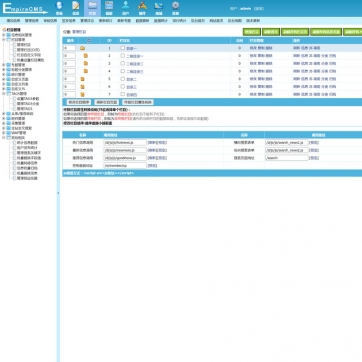Click the first green 增加栏目 button
This screenshot has height=362, width=362.
252,32
